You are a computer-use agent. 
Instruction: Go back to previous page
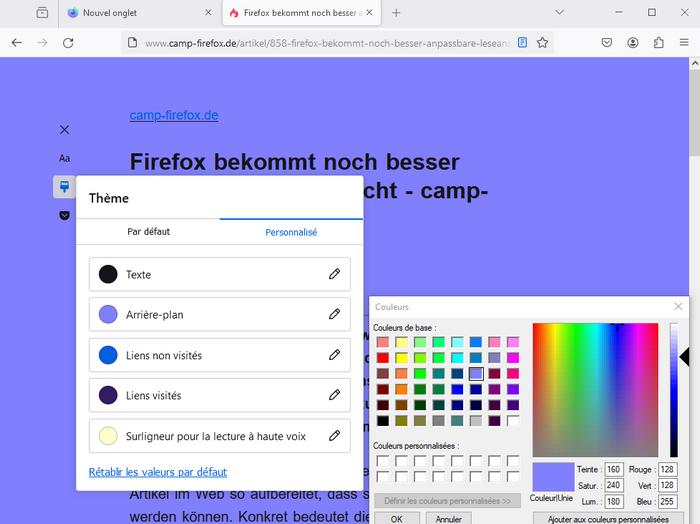click(17, 43)
